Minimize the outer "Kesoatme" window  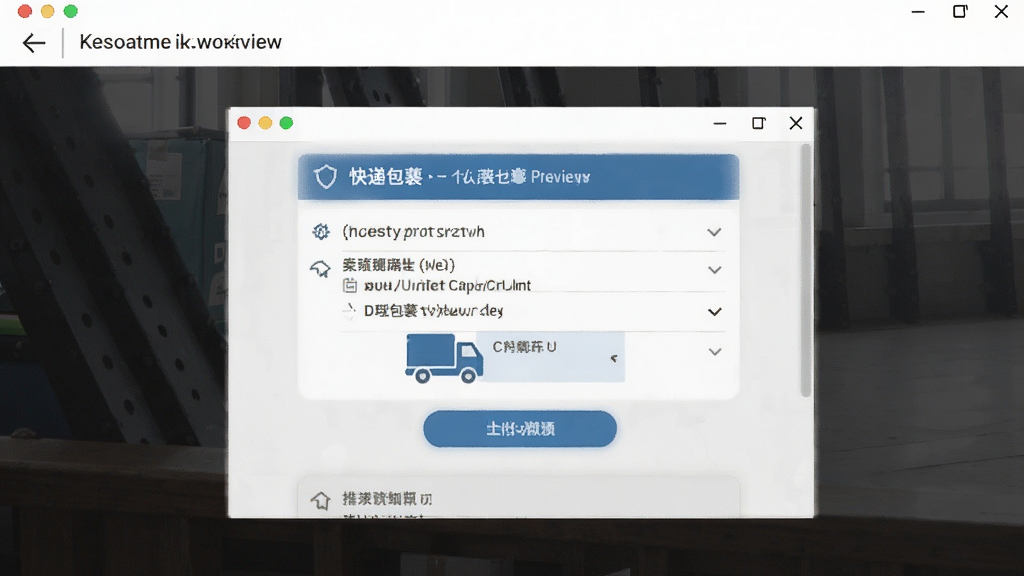(918, 12)
